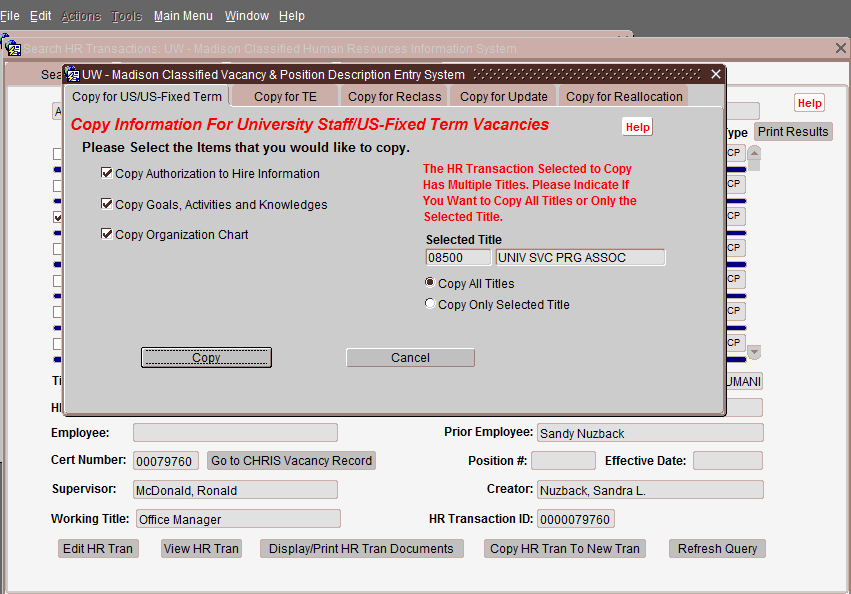Screen dimensions: 851x594
Task: Click Help button in Search HR Transactions window
Action: (x=809, y=103)
